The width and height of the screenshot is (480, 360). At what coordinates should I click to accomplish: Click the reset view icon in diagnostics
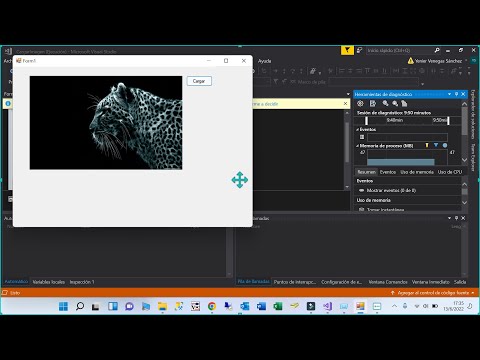click(404, 104)
